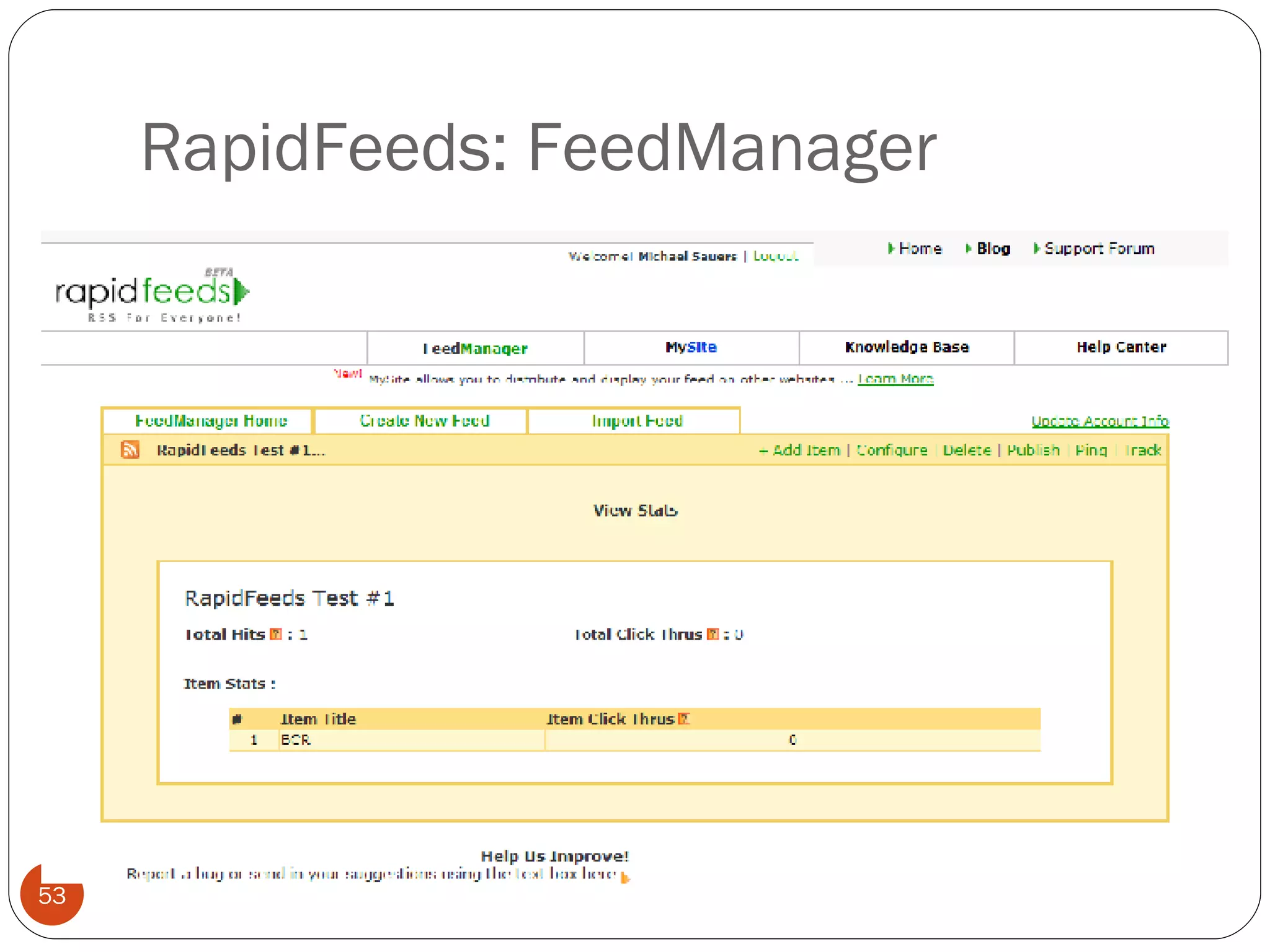This screenshot has width=1270, height=952.
Task: Open the Home link
Action: [920, 249]
